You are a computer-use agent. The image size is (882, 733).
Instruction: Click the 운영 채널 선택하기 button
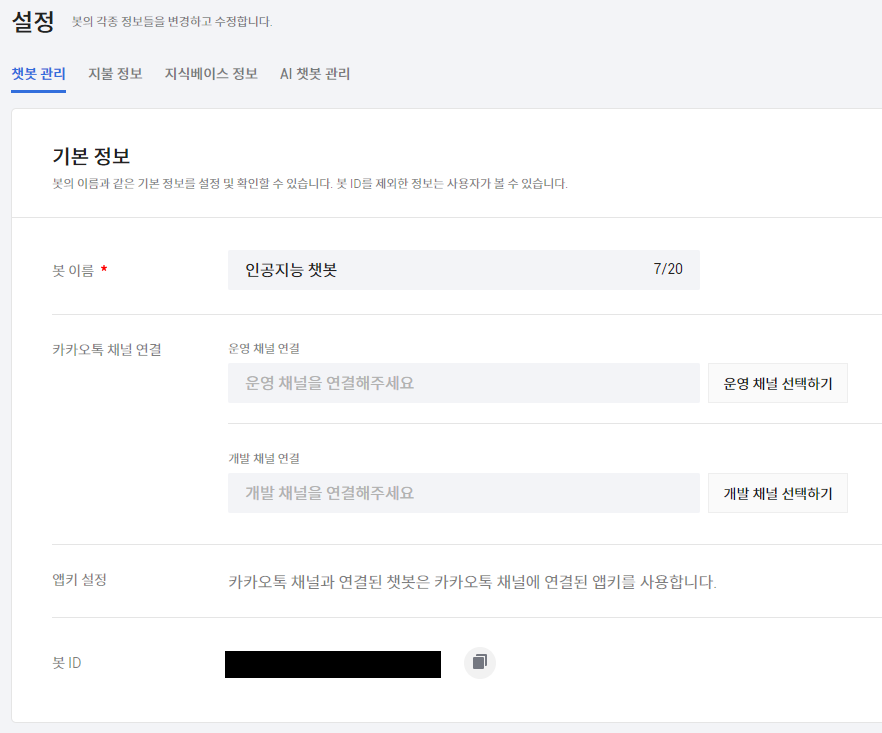[x=777, y=383]
